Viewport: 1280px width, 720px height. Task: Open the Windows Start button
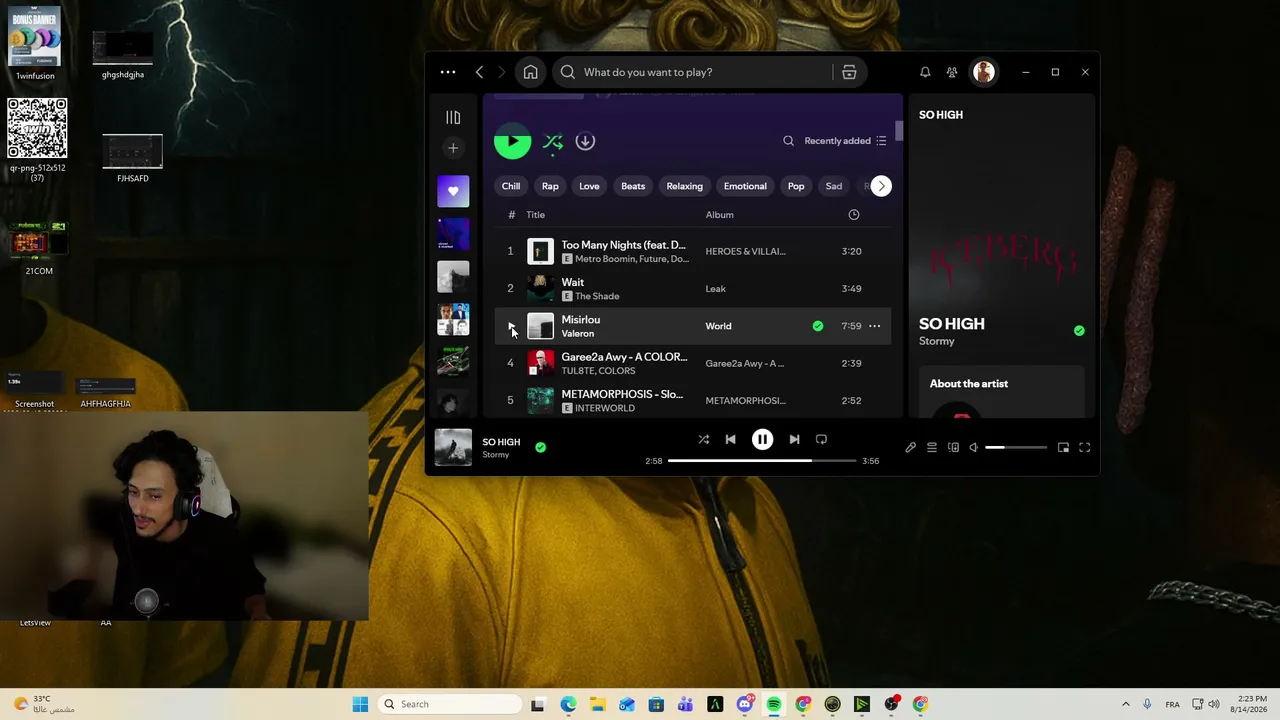(x=360, y=704)
